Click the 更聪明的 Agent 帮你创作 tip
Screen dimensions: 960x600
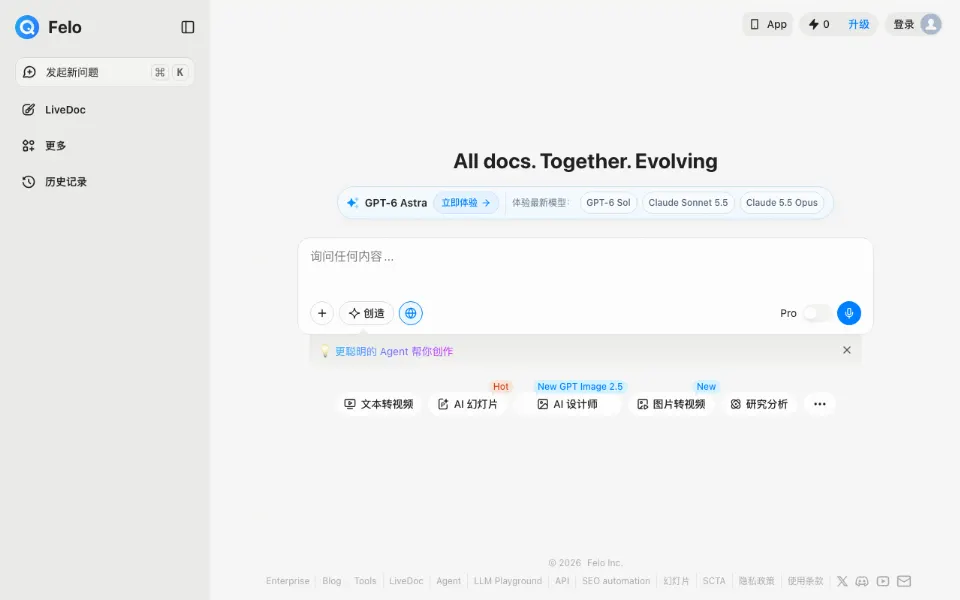click(x=394, y=351)
